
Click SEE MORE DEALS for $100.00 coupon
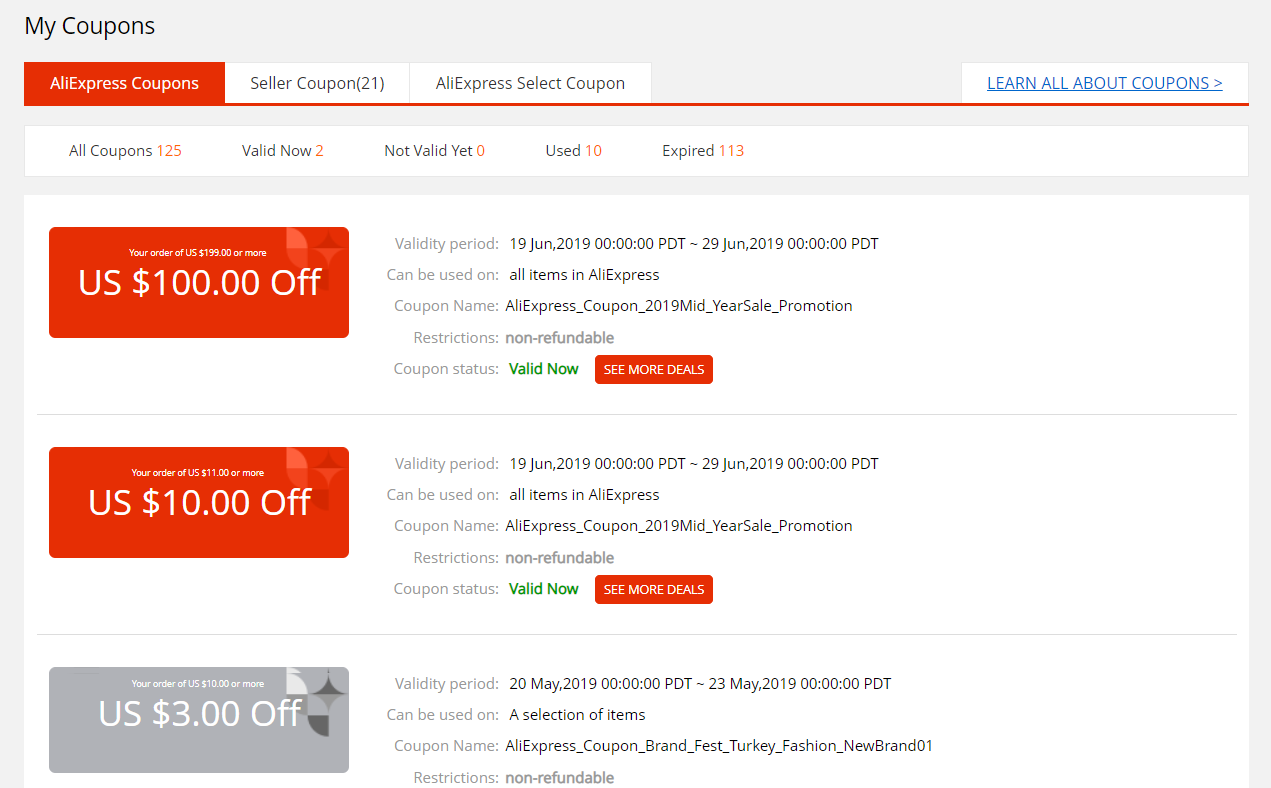click(654, 369)
